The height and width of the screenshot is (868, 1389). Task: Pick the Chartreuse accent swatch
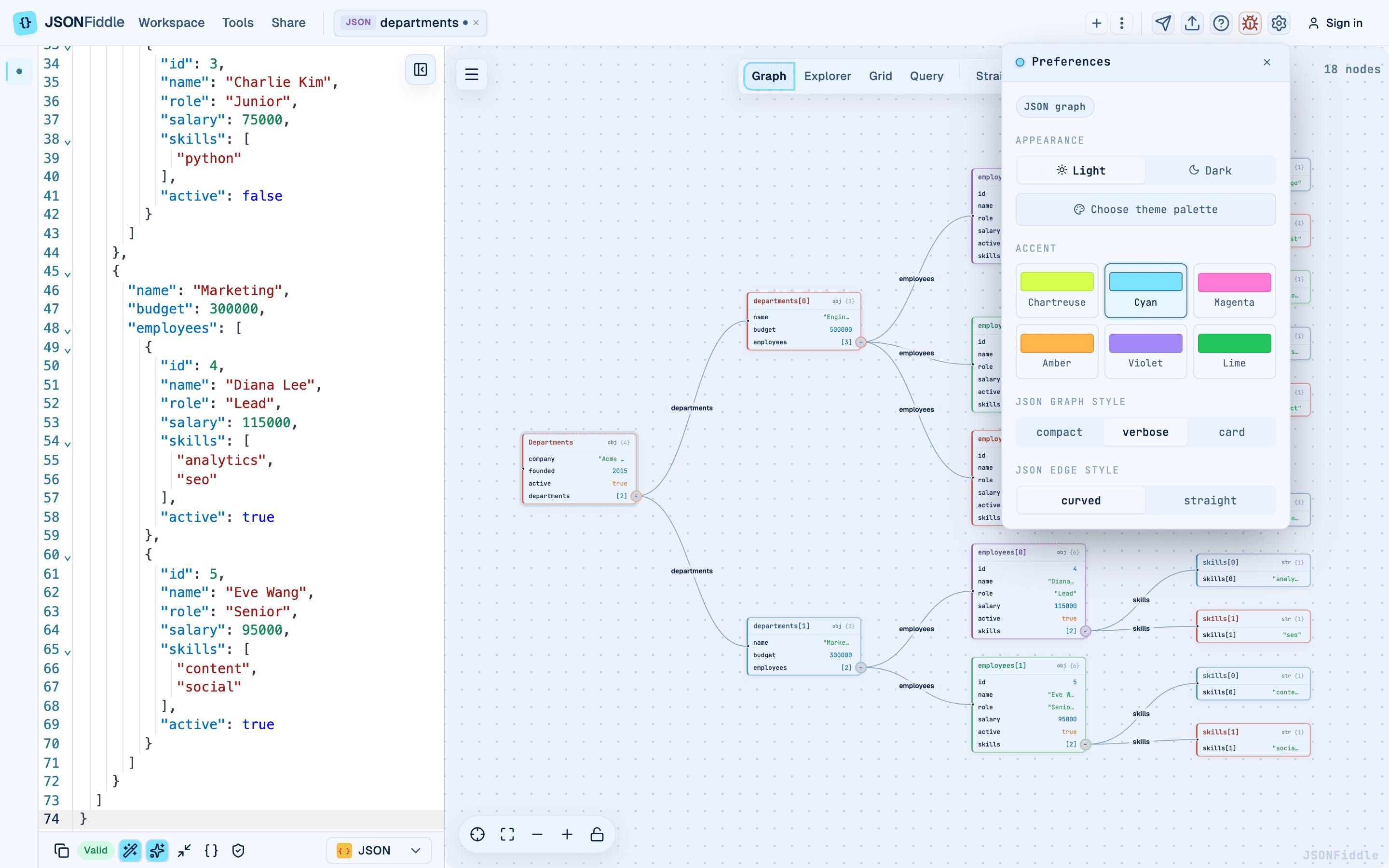click(x=1057, y=290)
